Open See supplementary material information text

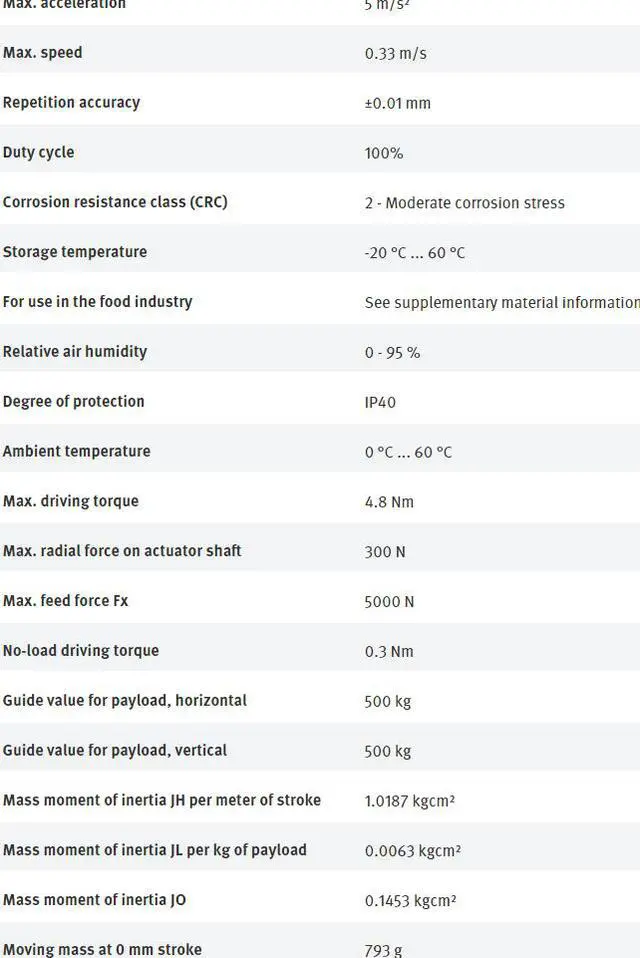[502, 302]
